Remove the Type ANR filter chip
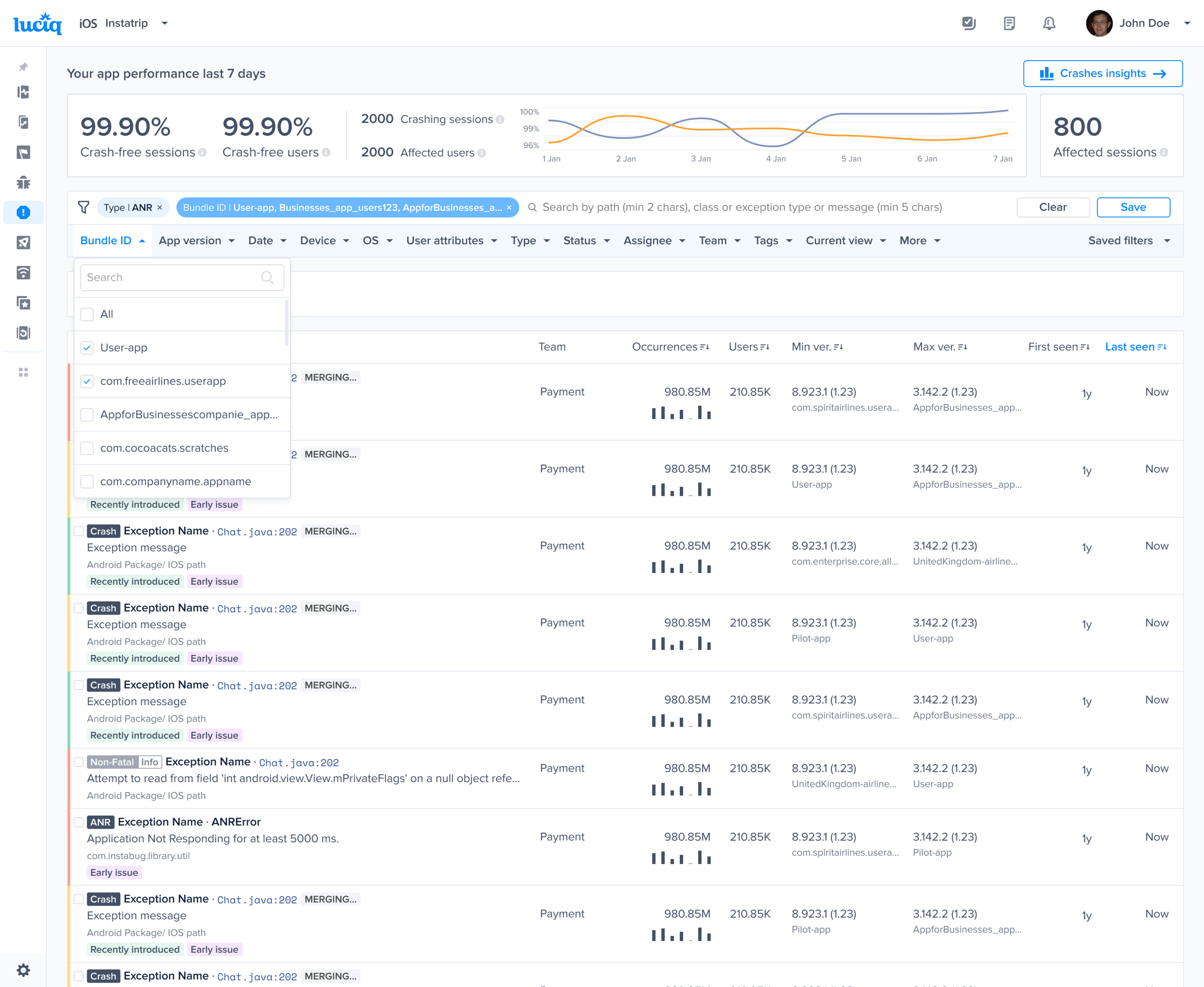 160,208
